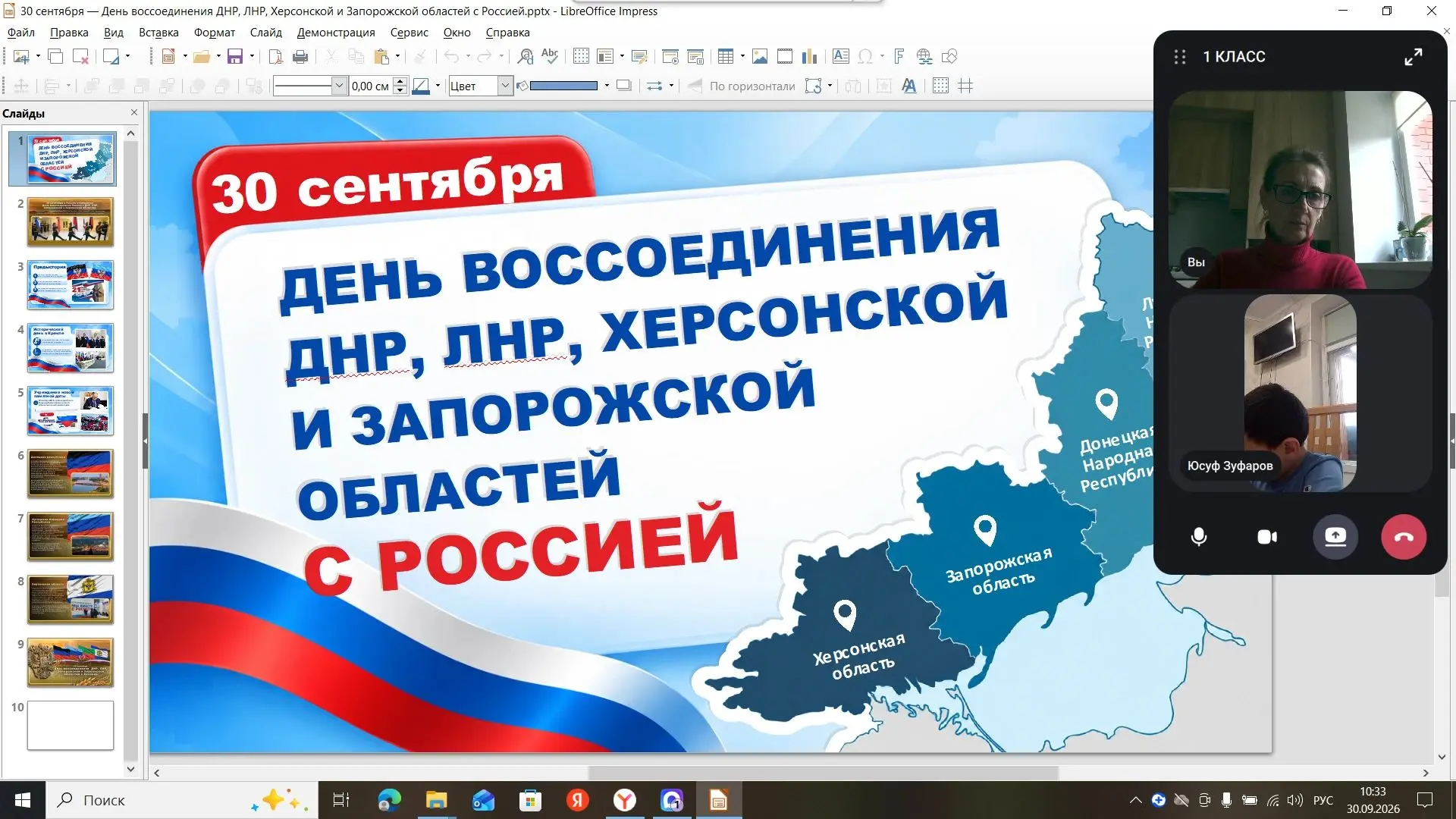Viewport: 1456px width, 819px height.
Task: Toggle helplines while moving (hash icon)
Action: click(965, 86)
